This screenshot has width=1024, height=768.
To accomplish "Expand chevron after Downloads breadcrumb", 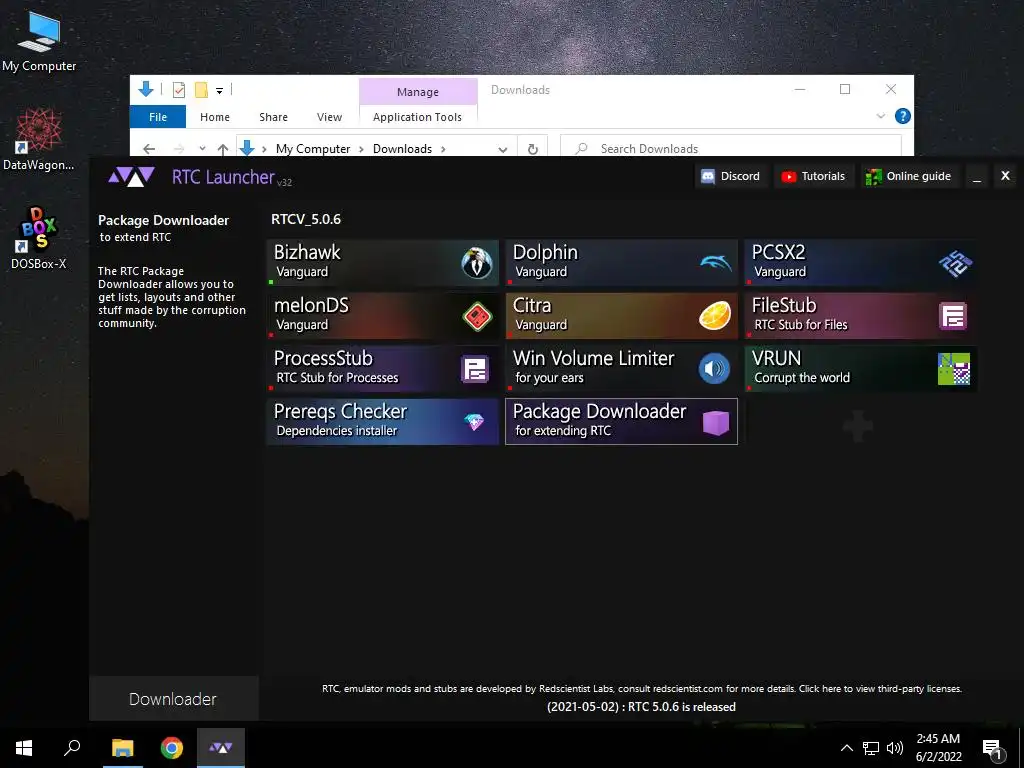I will coord(443,149).
